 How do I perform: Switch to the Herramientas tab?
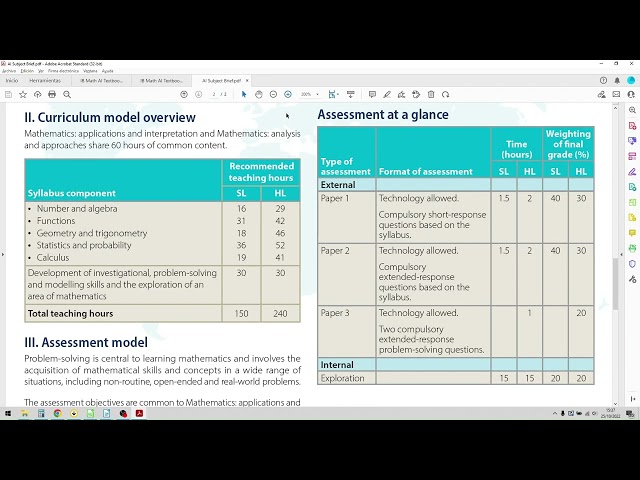45,81
